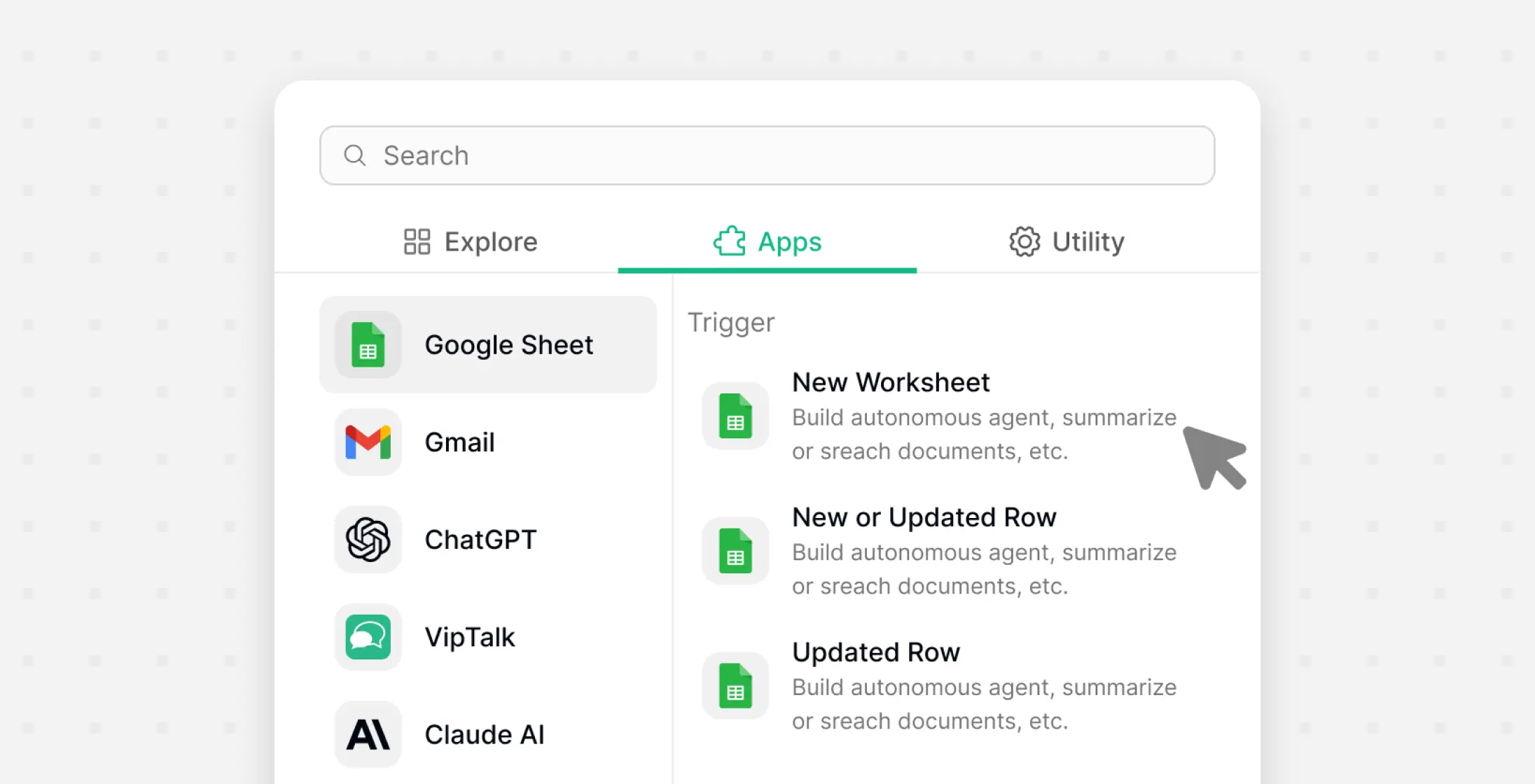Click the Search input field

coord(767,155)
